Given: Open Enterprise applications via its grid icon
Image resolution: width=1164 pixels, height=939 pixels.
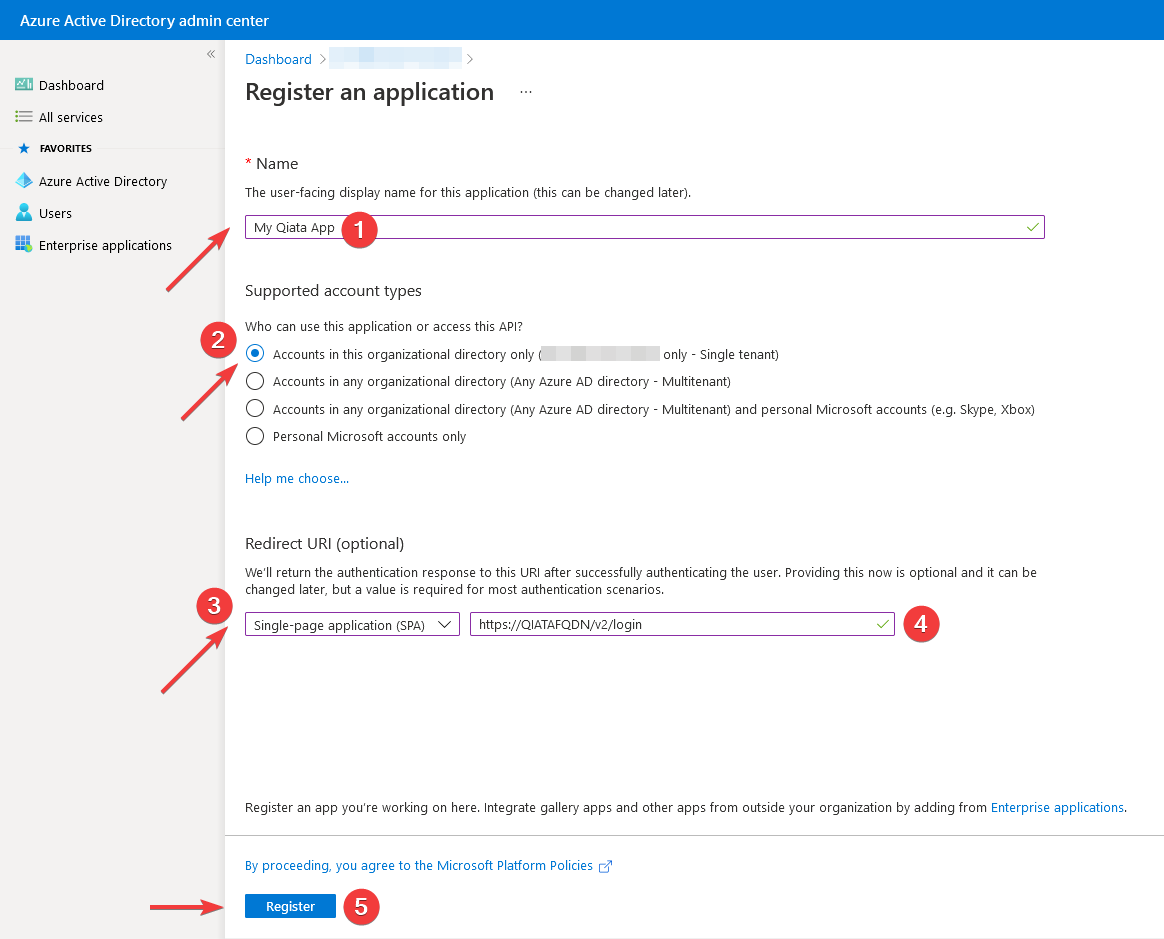Looking at the screenshot, I should 23,244.
